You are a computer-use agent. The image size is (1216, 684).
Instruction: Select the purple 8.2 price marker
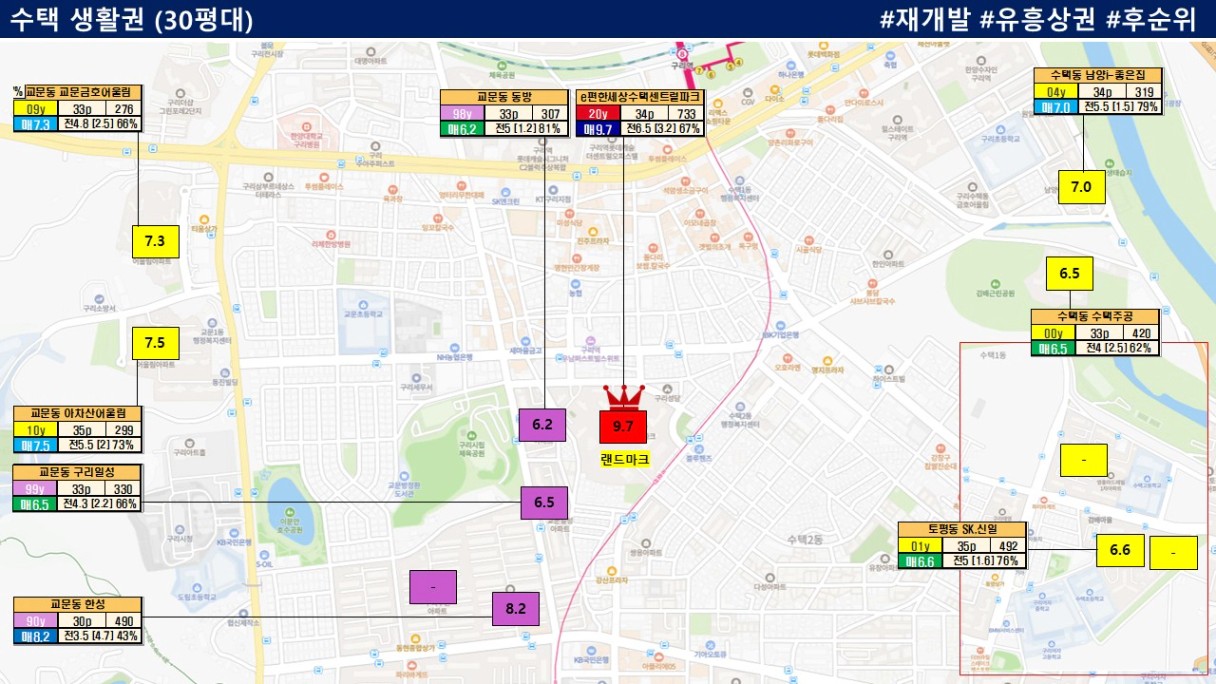tap(516, 609)
